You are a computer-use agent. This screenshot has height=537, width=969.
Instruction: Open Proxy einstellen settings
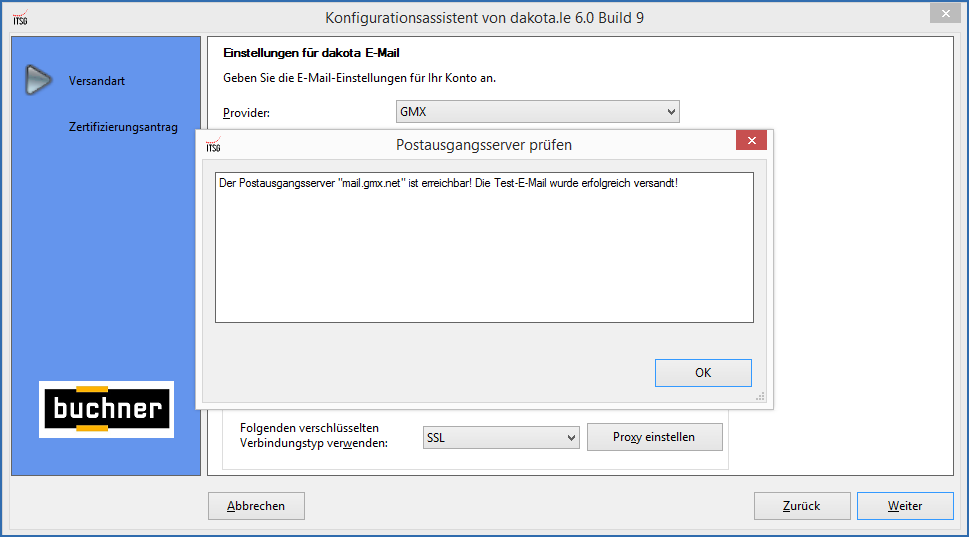click(654, 437)
